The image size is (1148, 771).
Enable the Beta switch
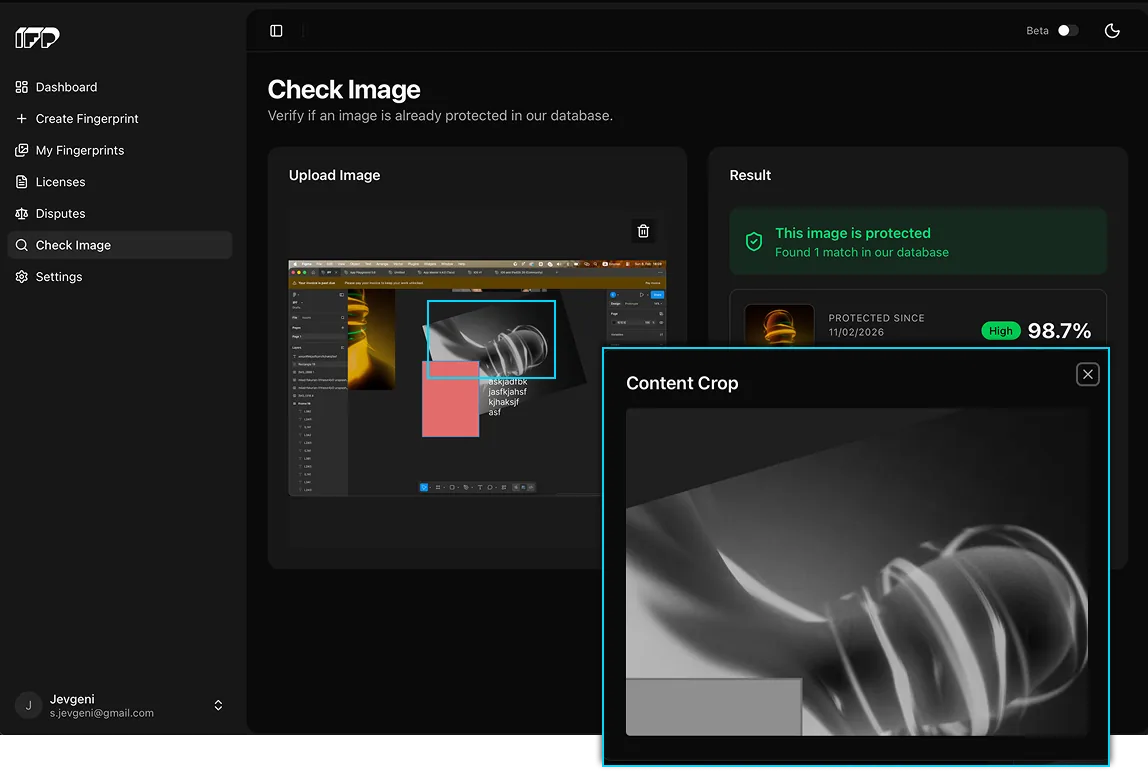click(x=1067, y=31)
